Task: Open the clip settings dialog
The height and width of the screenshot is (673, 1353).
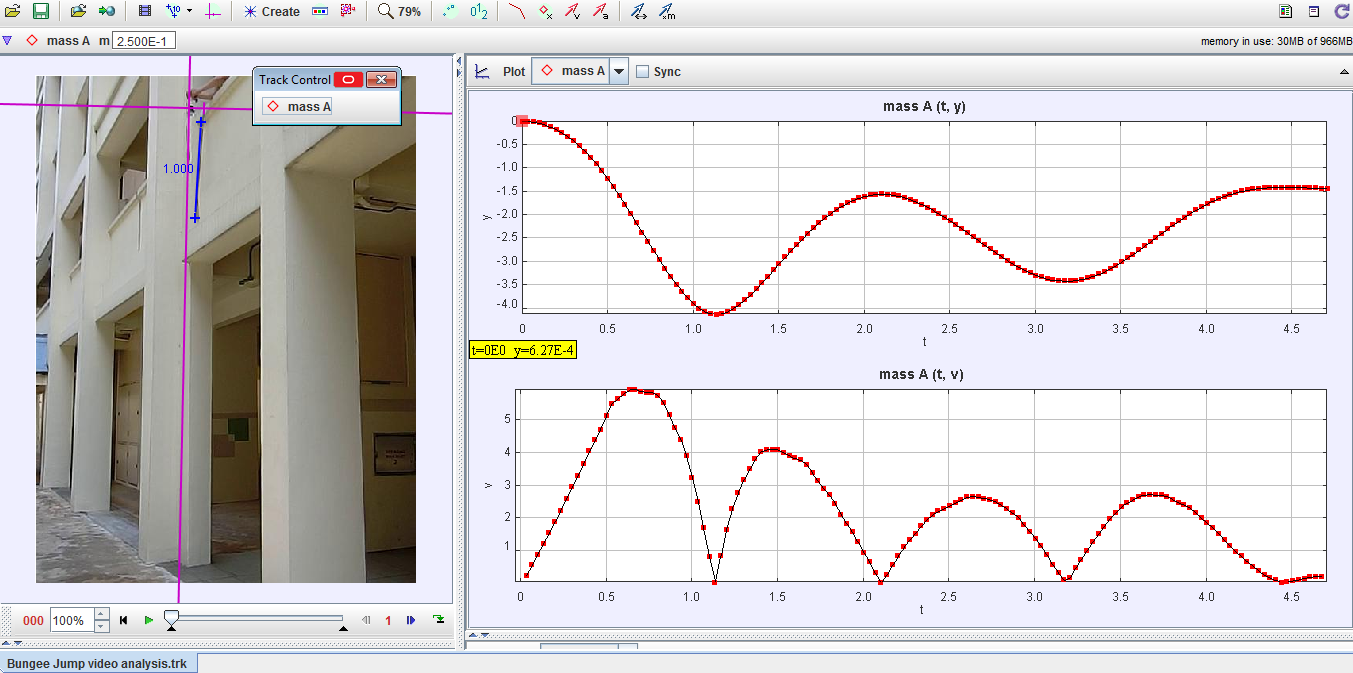Action: tap(143, 11)
